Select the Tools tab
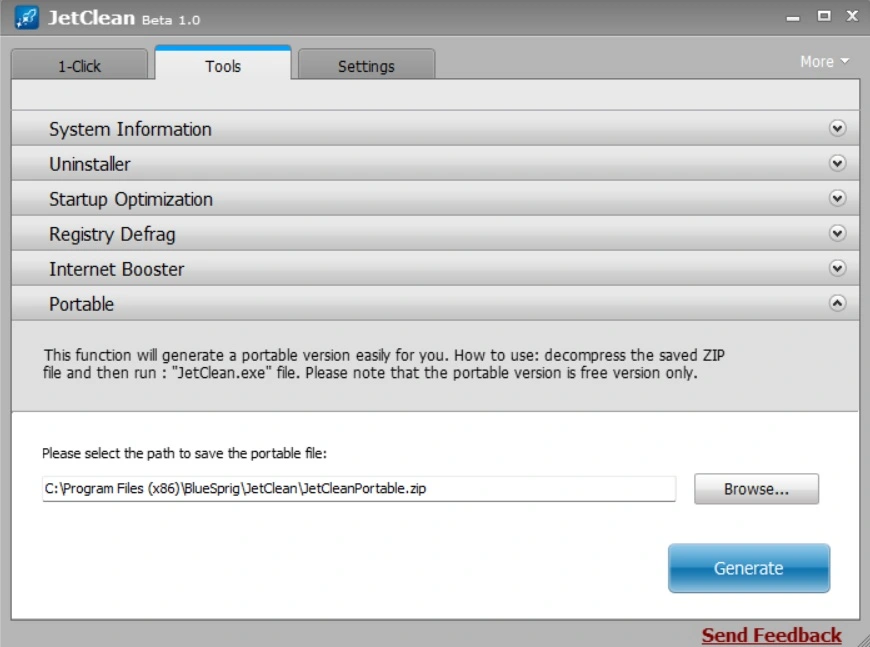The height and width of the screenshot is (647, 870). point(223,64)
